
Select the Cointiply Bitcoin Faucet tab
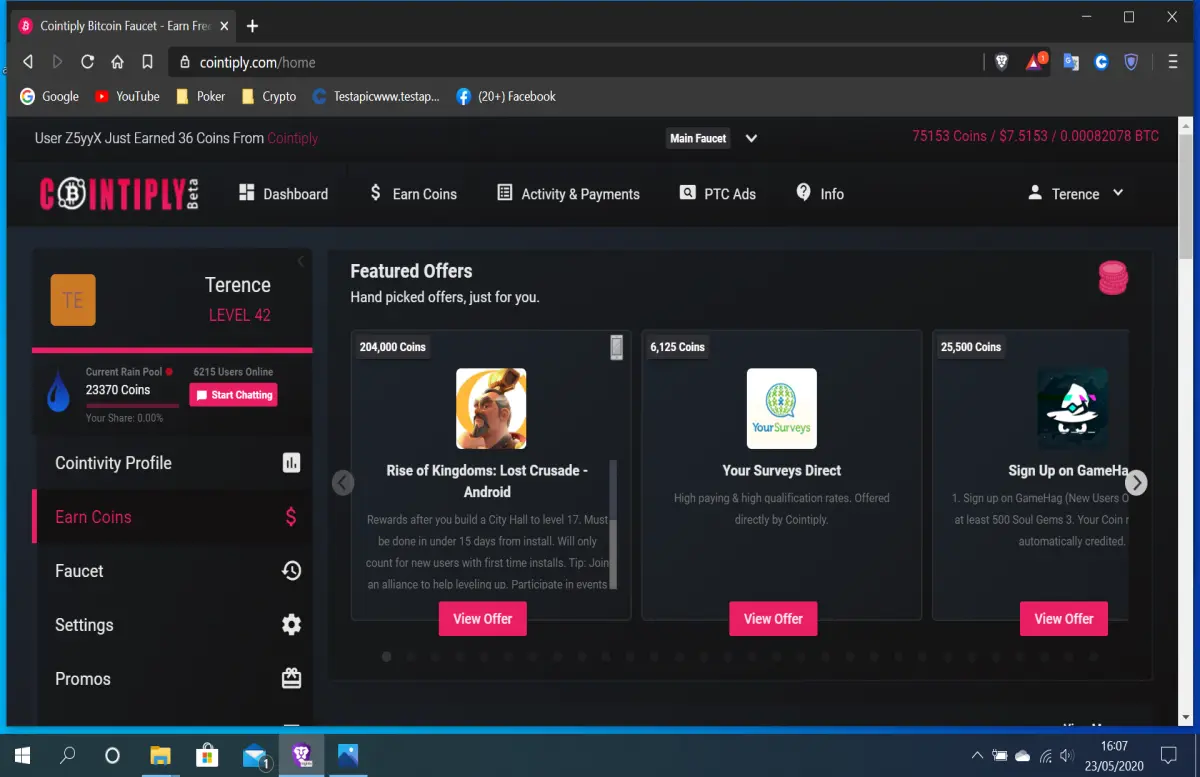125,26
